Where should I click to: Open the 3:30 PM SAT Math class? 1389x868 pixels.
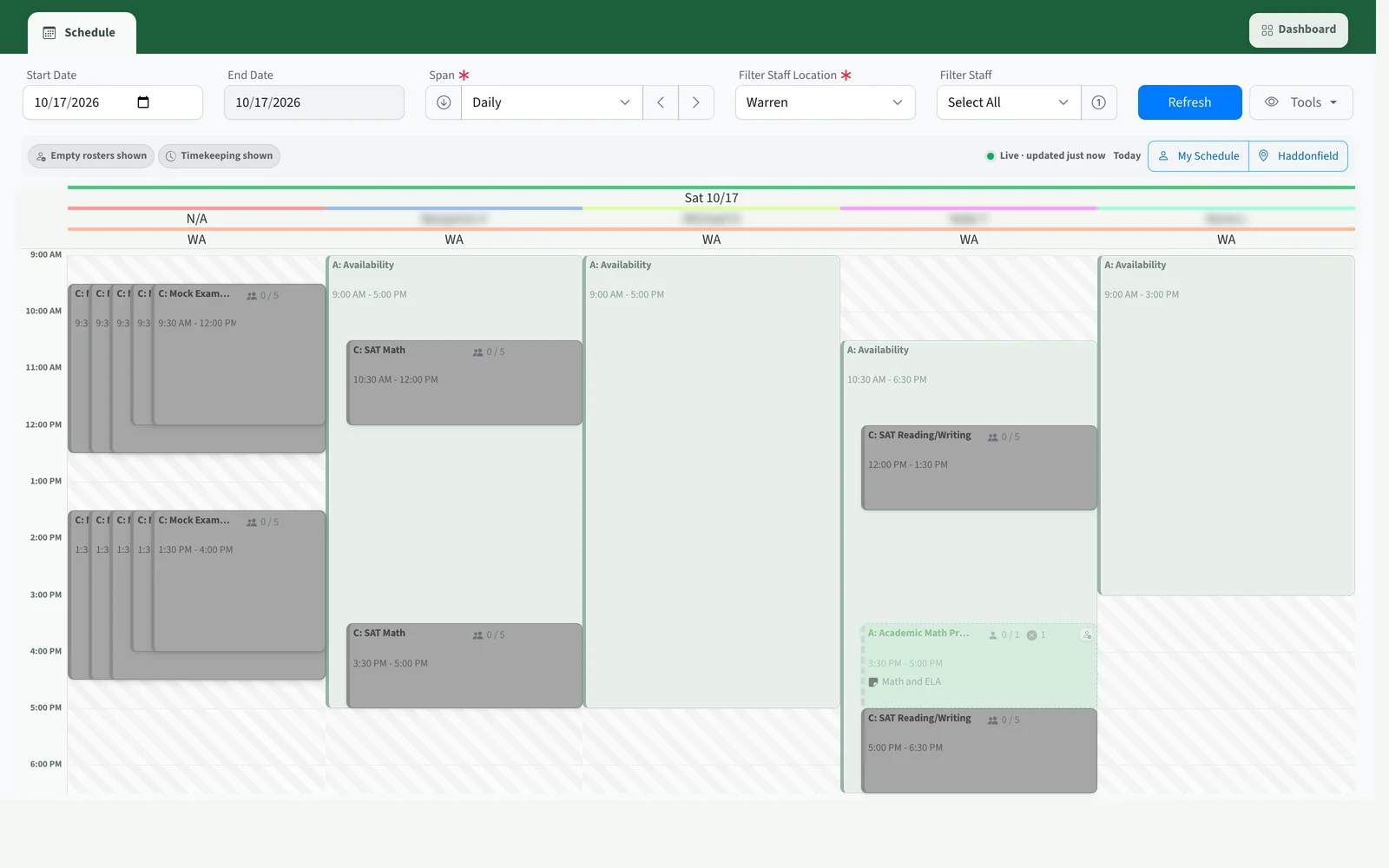(464, 666)
